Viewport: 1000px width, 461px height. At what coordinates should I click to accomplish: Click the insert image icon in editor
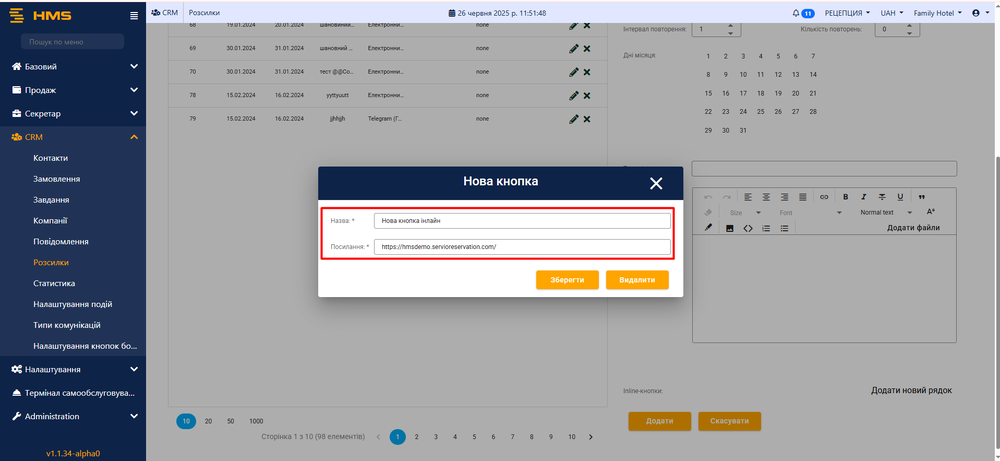tap(729, 228)
